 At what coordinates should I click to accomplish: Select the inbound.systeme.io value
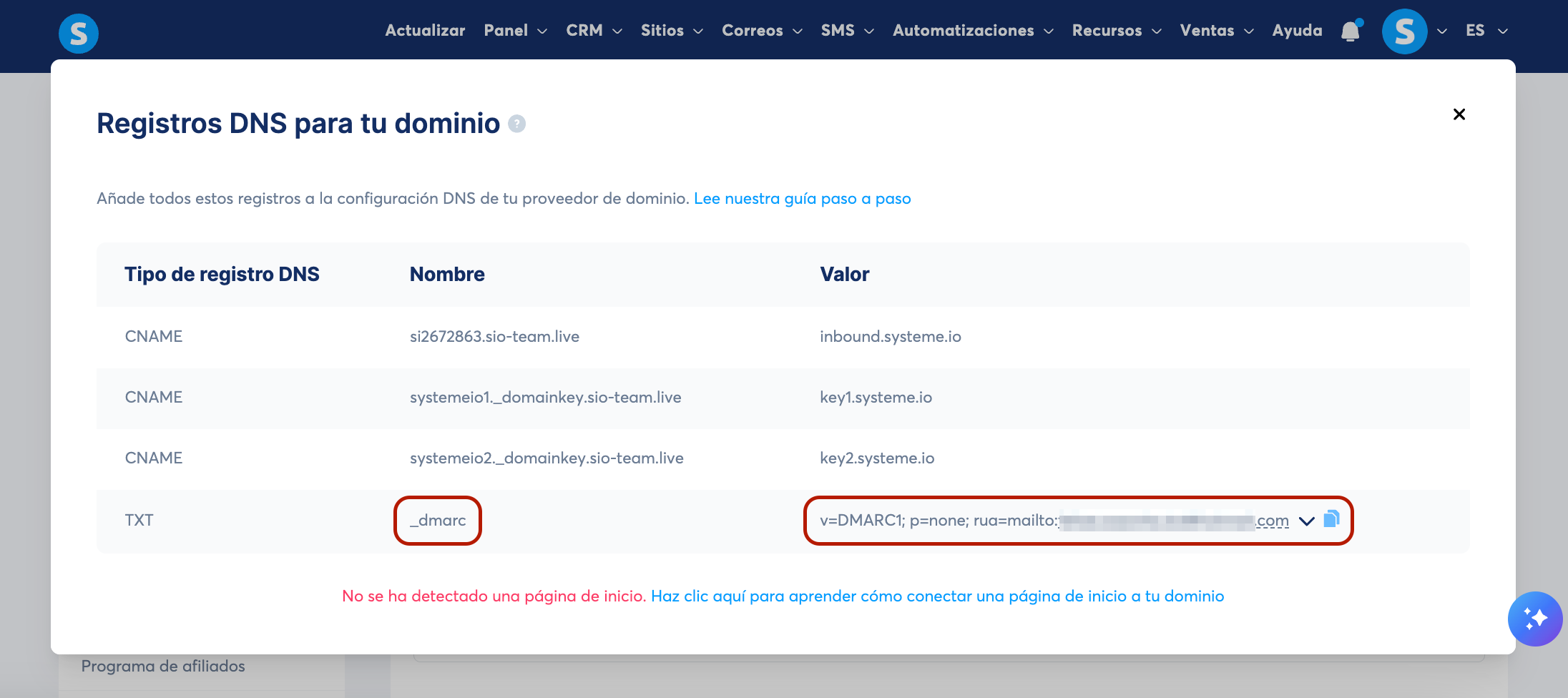(890, 337)
